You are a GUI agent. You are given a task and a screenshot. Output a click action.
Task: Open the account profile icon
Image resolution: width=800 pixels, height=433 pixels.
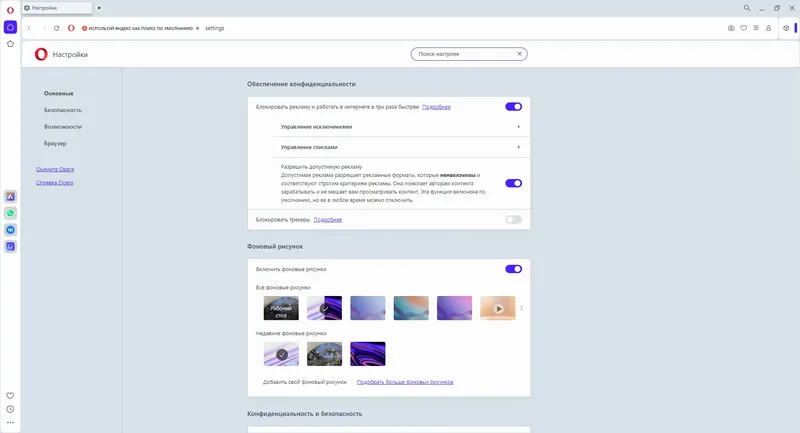click(768, 28)
